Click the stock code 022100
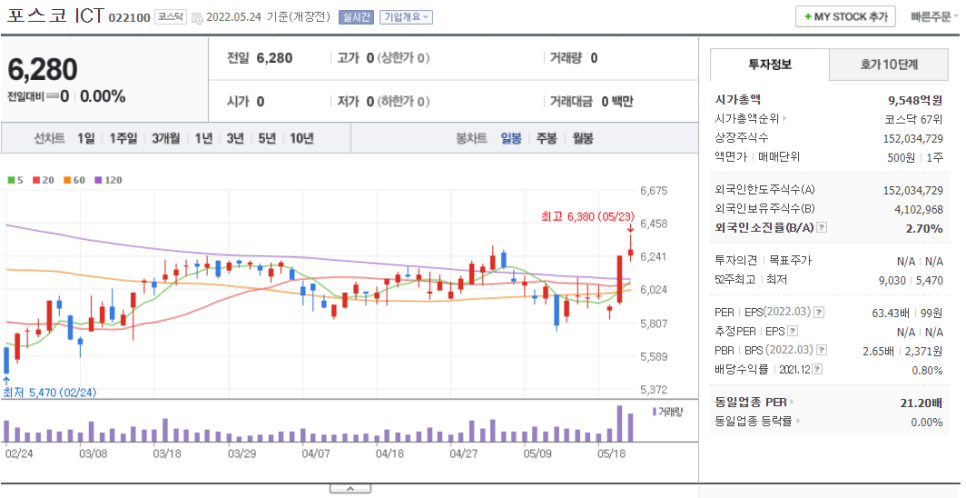 (x=129, y=18)
